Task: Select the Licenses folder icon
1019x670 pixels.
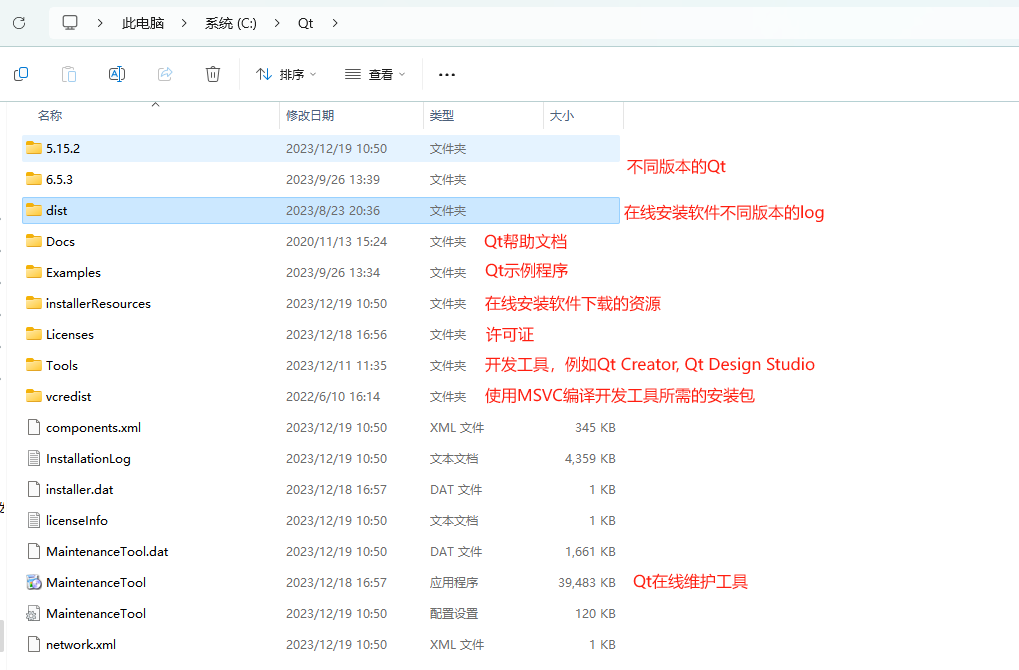Action: [34, 334]
